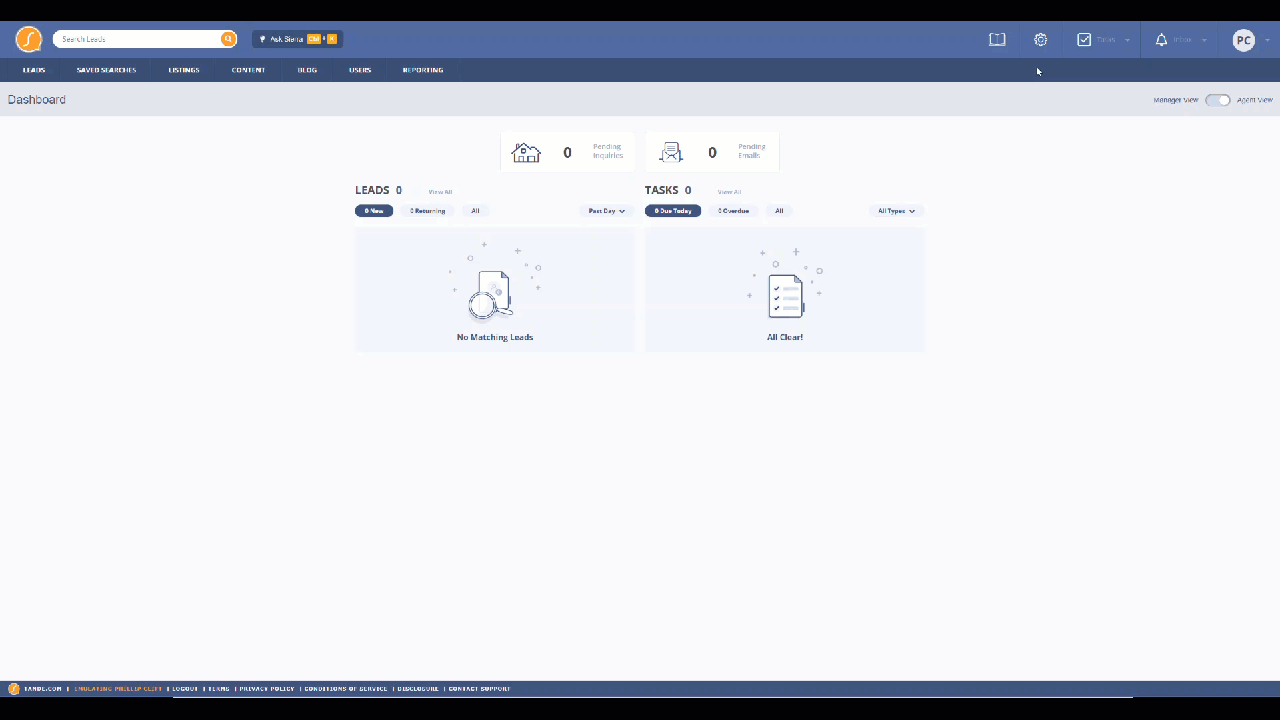Open the Leads menu
The image size is (1280, 720).
click(x=34, y=70)
